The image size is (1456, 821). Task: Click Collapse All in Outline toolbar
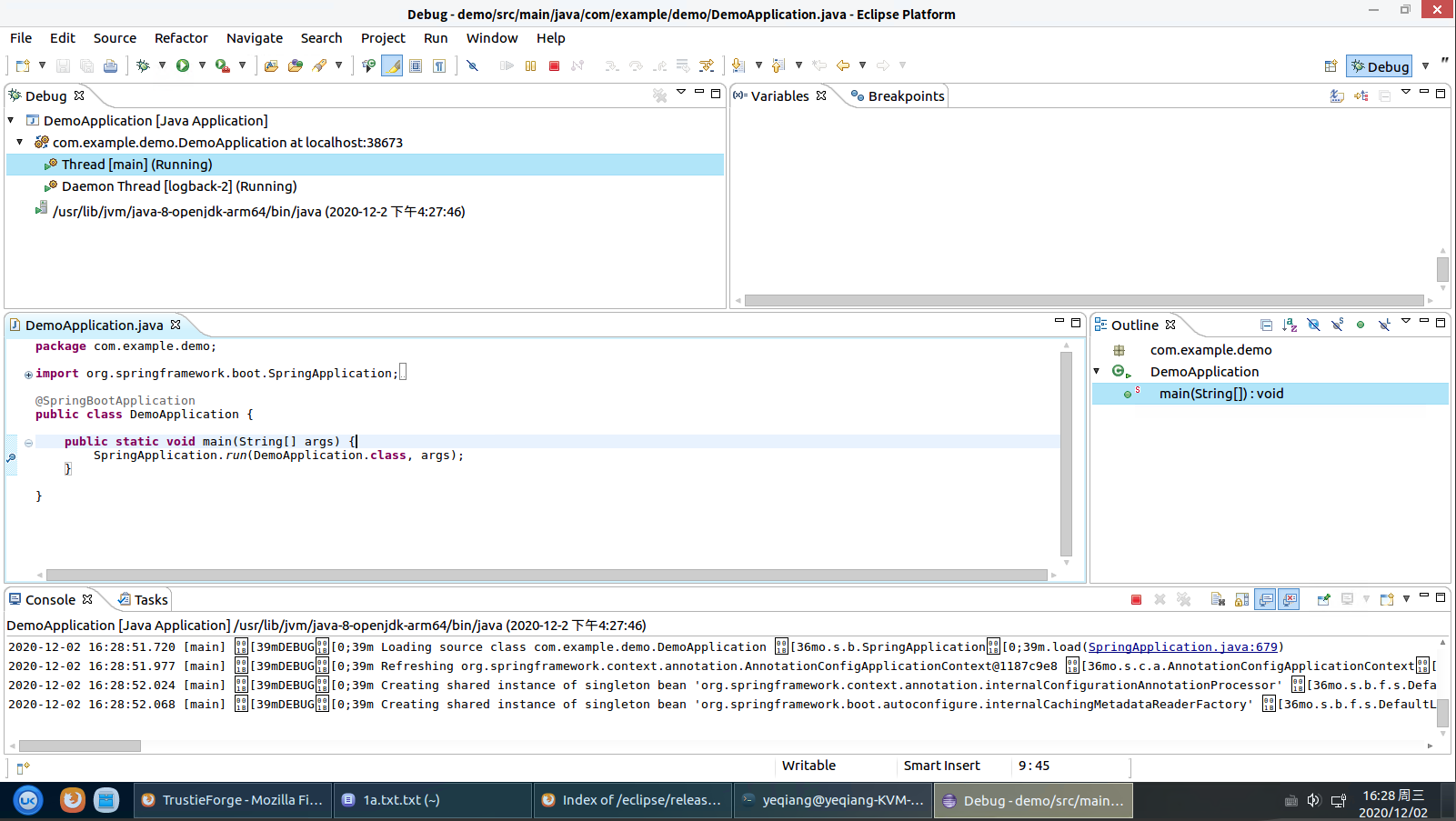(x=1266, y=325)
